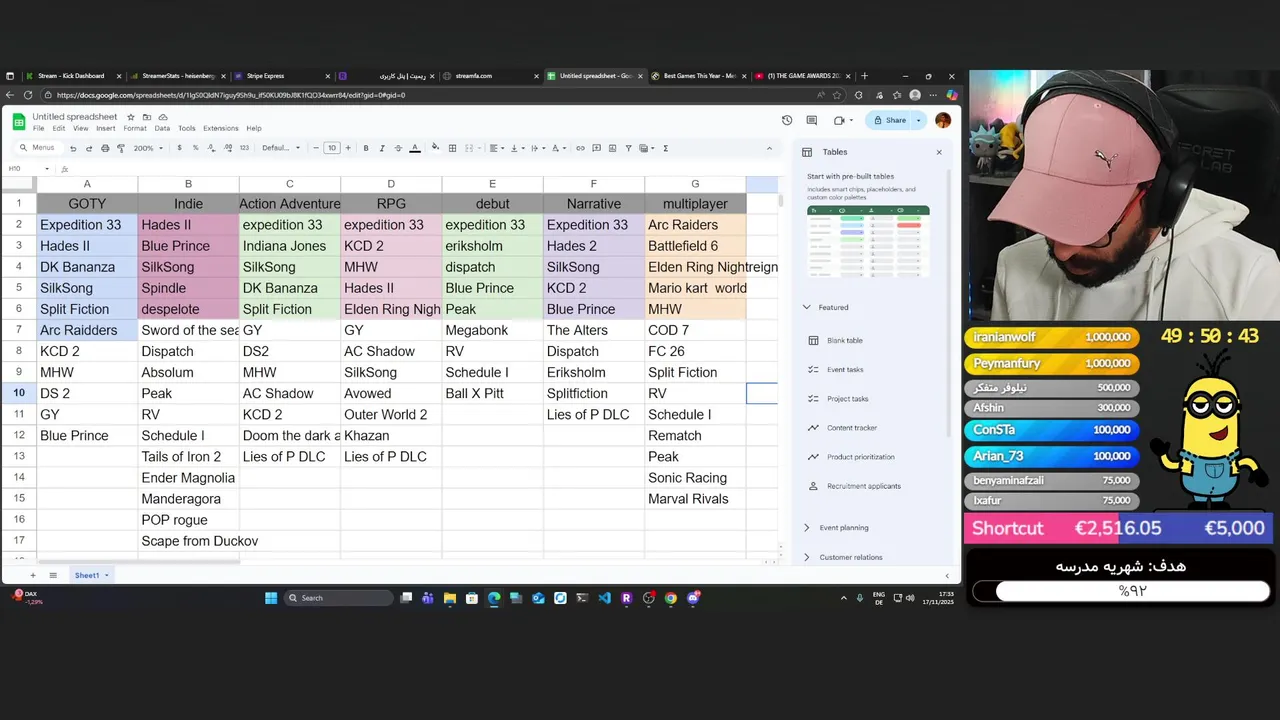
Task: Increase font size with plus button
Action: (348, 148)
